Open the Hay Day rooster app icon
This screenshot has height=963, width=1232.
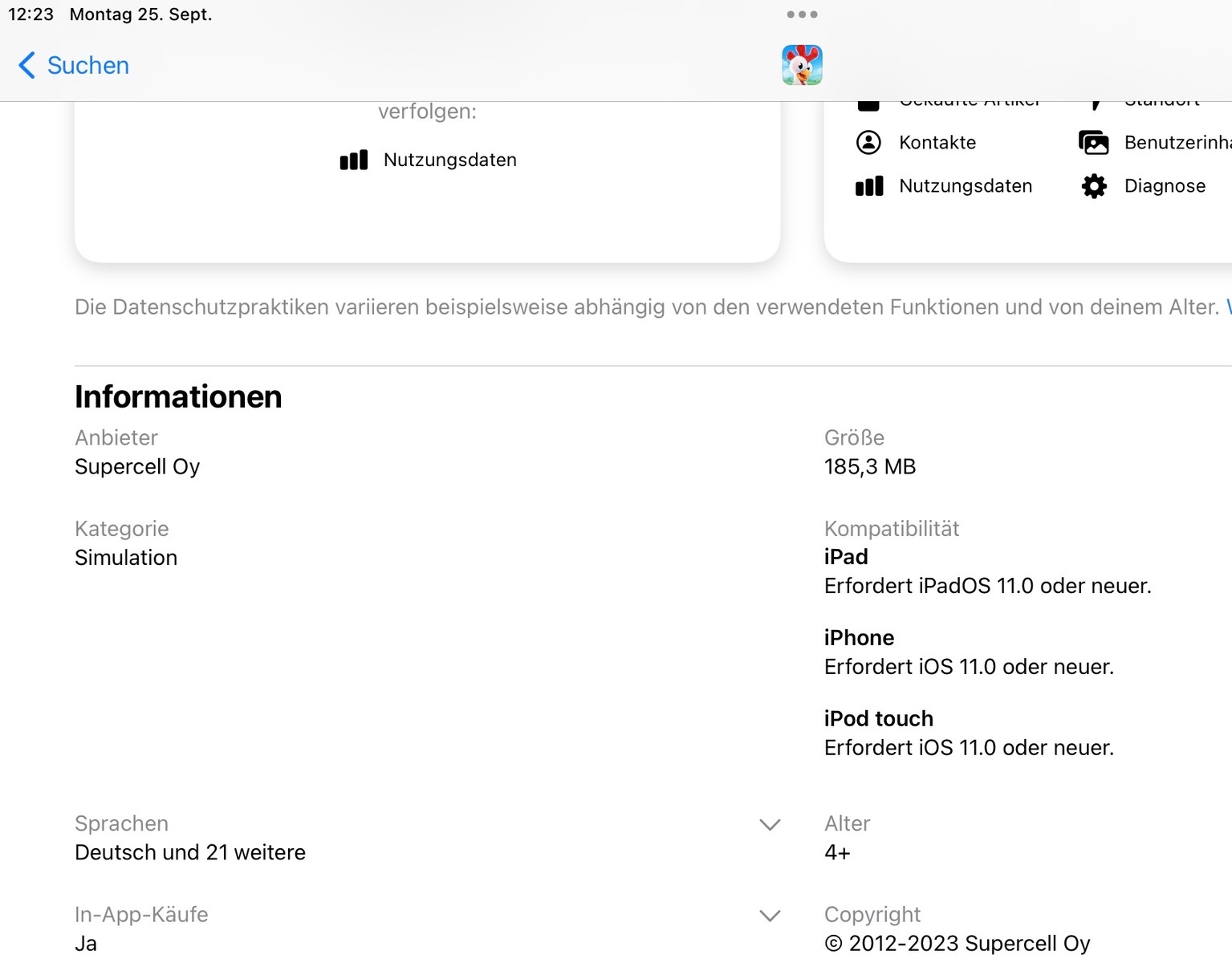pyautogui.click(x=802, y=65)
